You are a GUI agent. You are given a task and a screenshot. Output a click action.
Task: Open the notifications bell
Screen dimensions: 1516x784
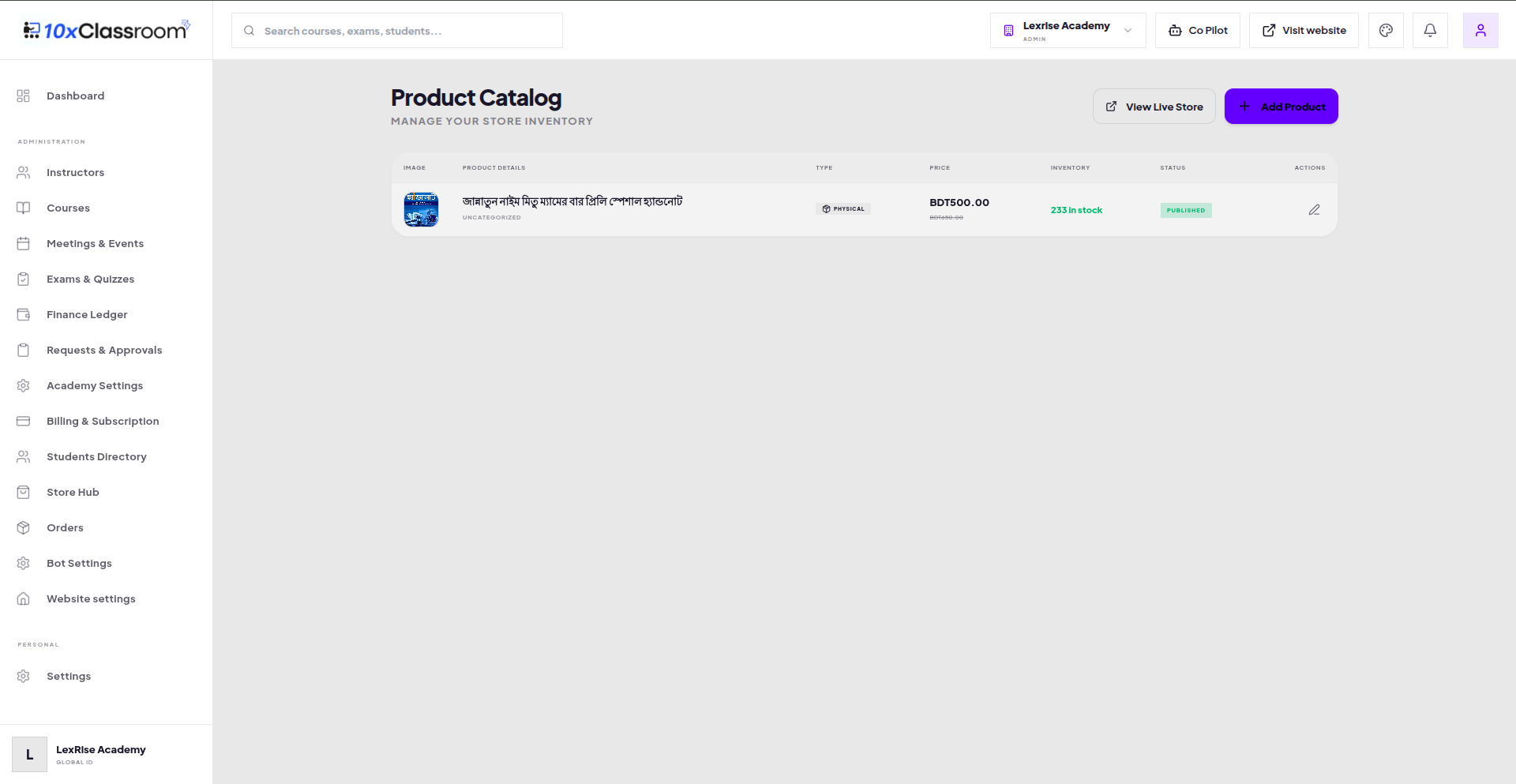coord(1430,30)
